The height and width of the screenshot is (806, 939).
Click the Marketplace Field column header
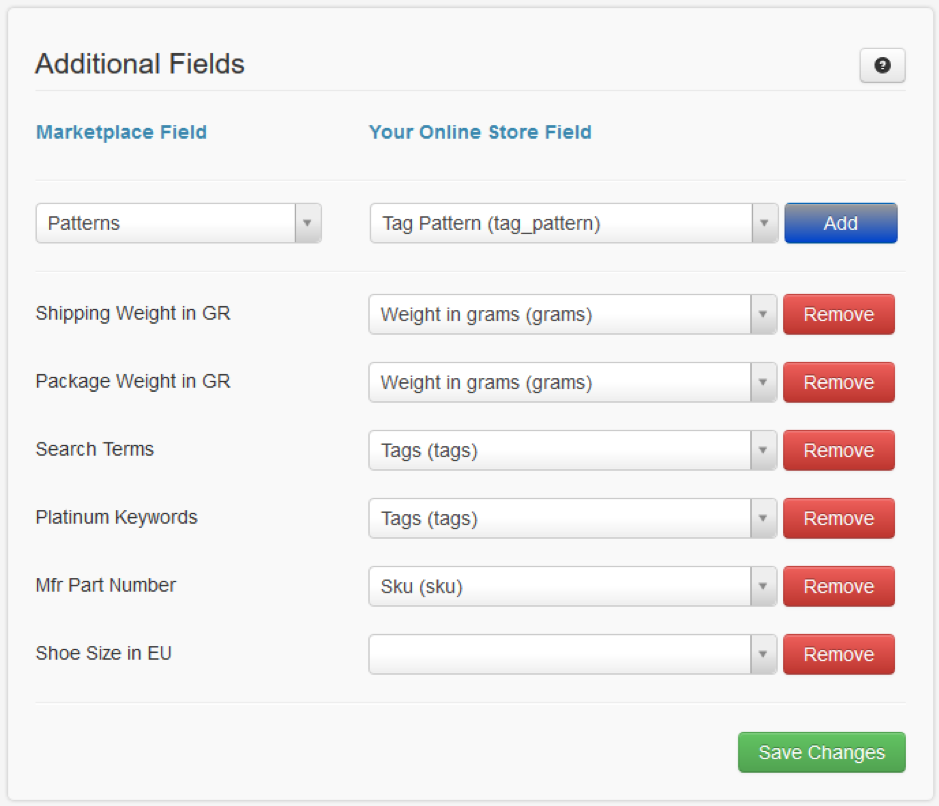(122, 132)
